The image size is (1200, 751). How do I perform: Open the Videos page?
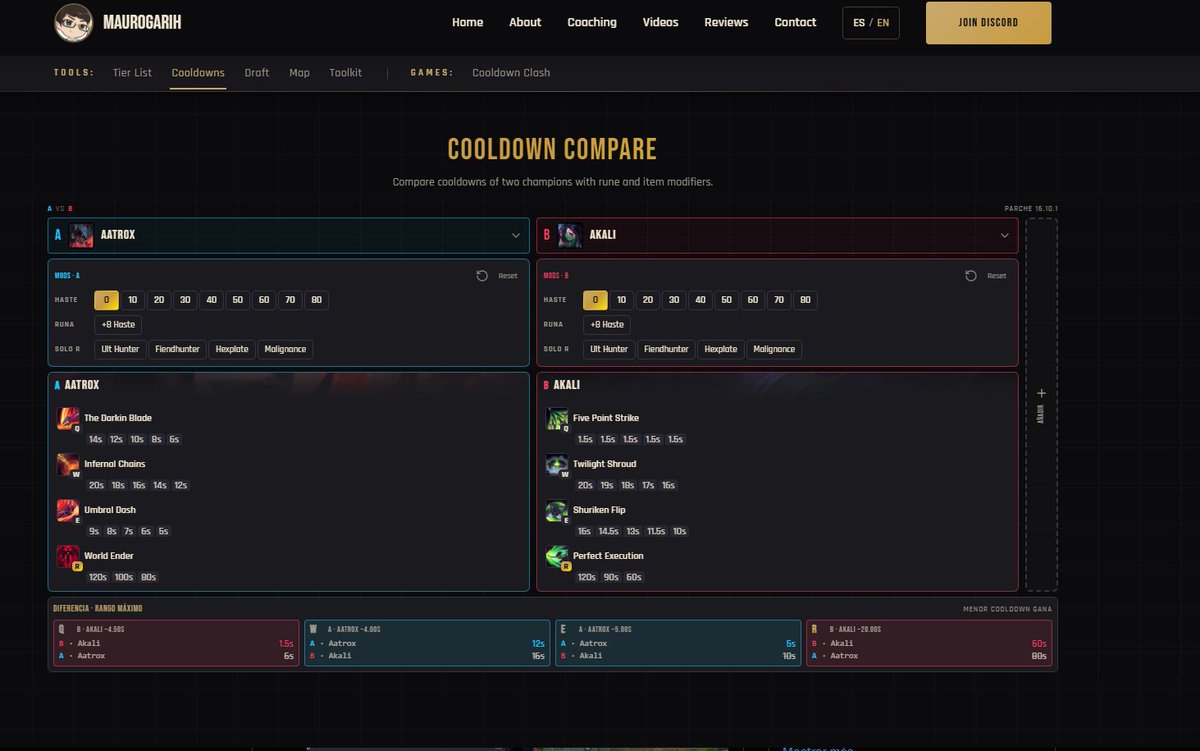660,22
